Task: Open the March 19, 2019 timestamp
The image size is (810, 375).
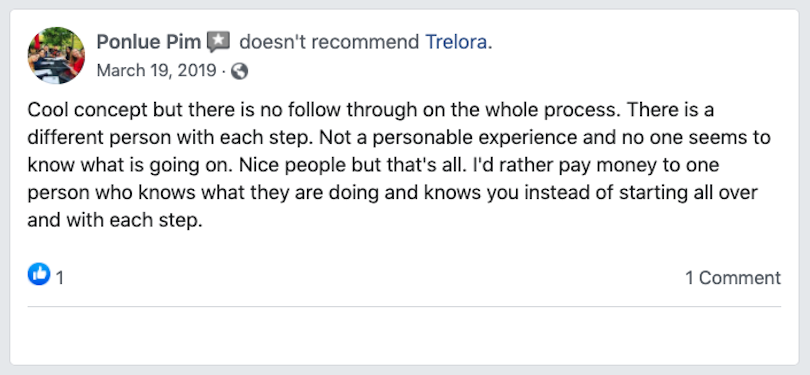Action: point(156,70)
